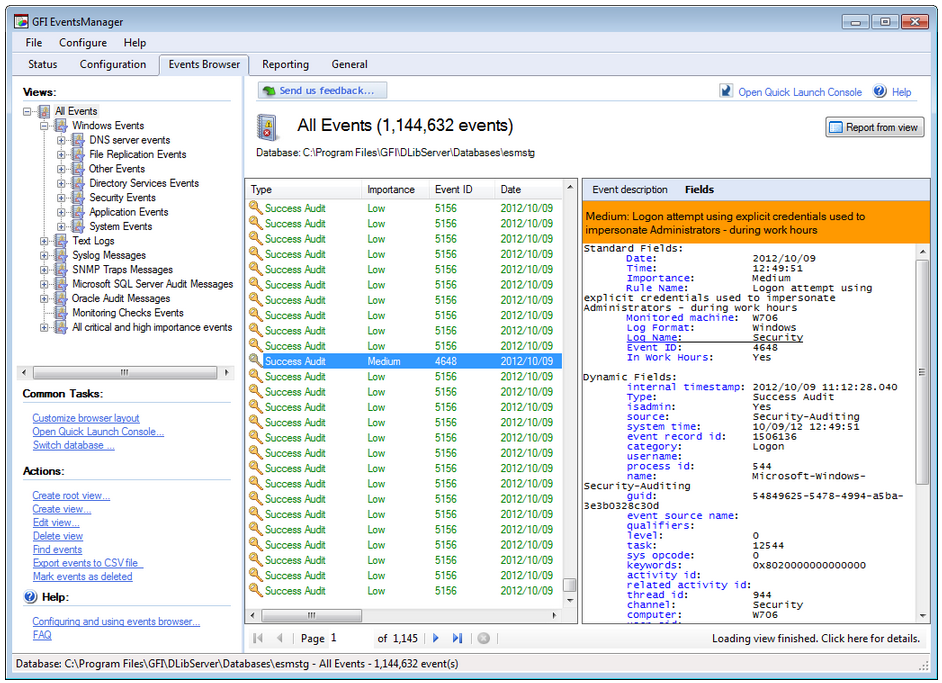Click the events list horizontal scrollbar thumb

click(312, 615)
